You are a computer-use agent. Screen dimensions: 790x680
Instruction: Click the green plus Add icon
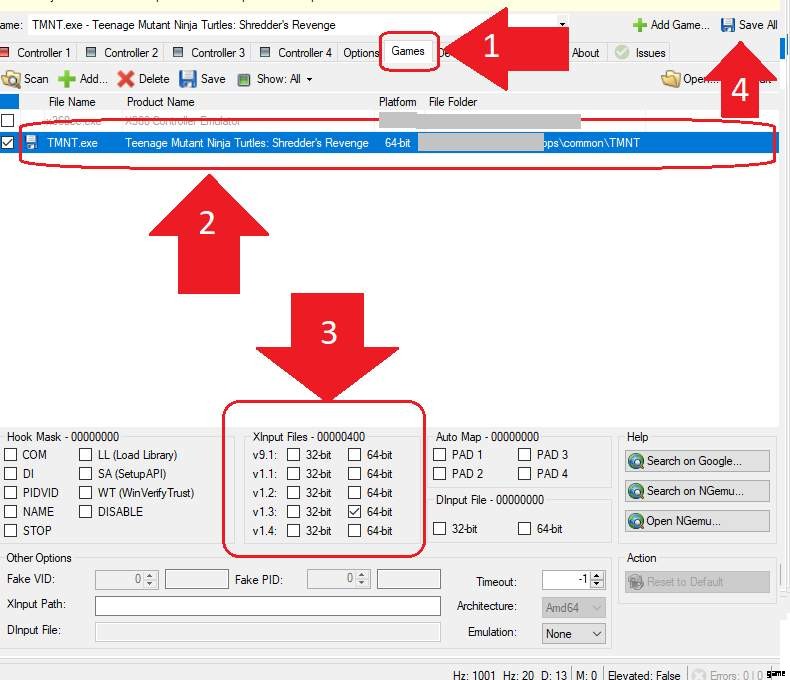[67, 79]
